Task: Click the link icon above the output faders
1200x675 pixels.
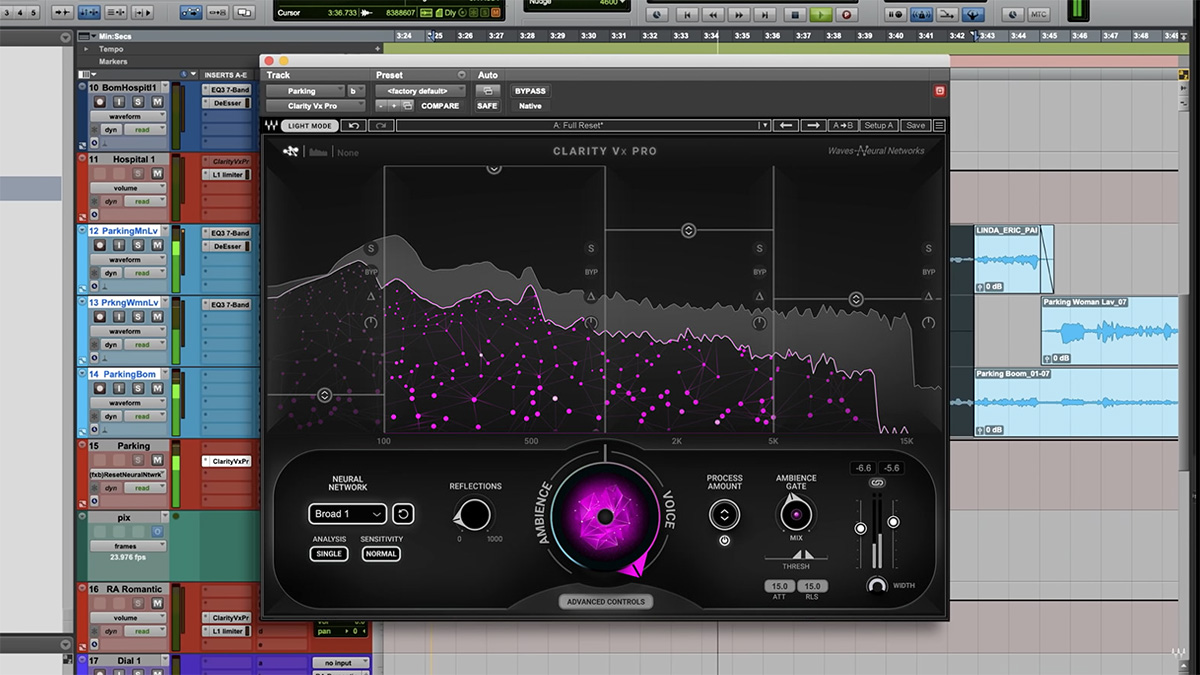Action: pyautogui.click(x=878, y=481)
